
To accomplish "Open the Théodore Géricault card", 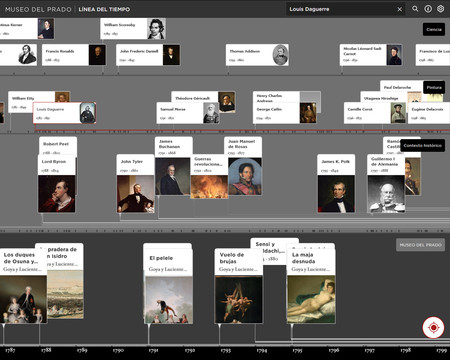I will pyautogui.click(x=203, y=97).
